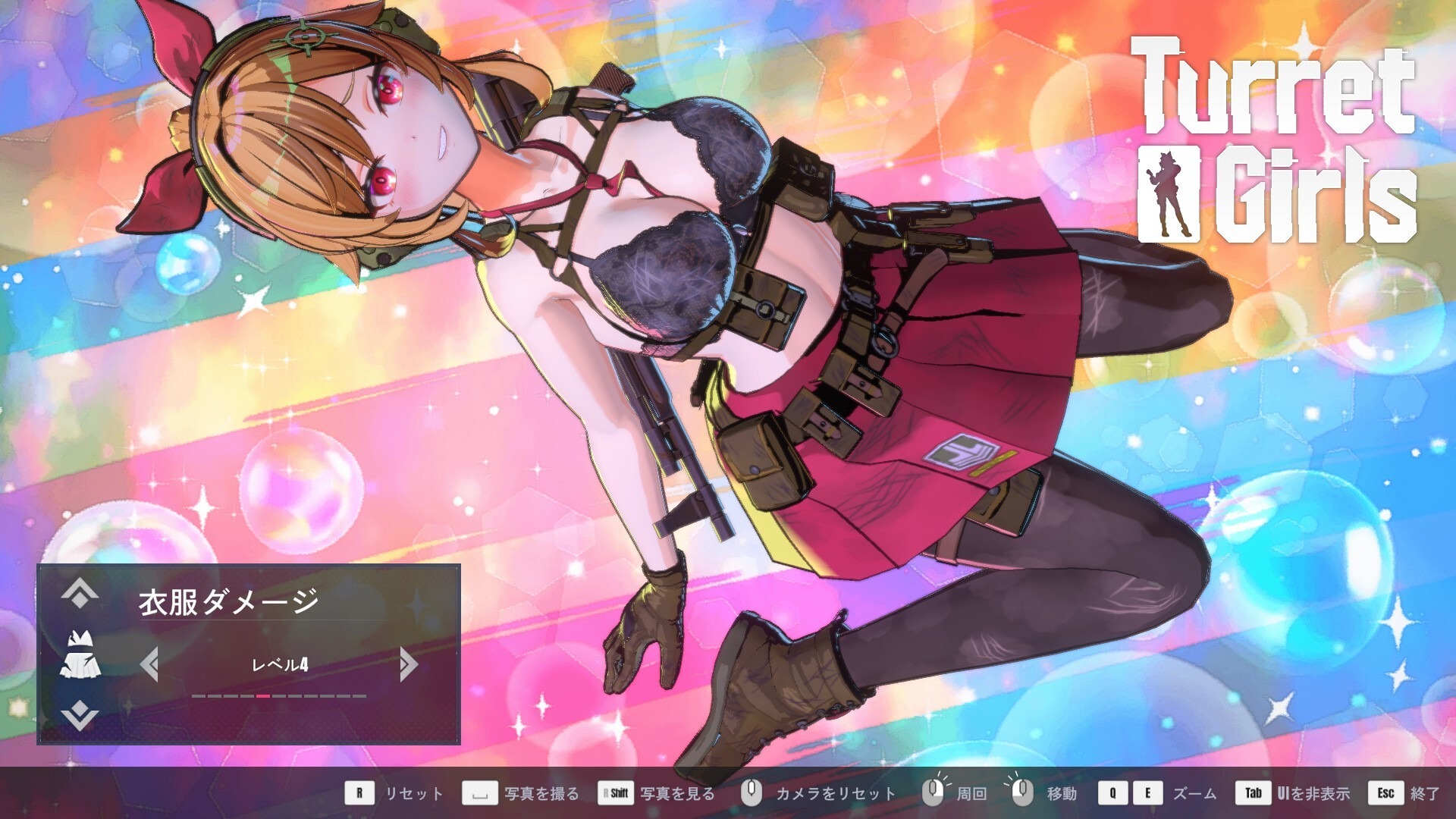This screenshot has width=1456, height=819.
Task: Click the down chevron below the clothing icon
Action: click(x=80, y=714)
